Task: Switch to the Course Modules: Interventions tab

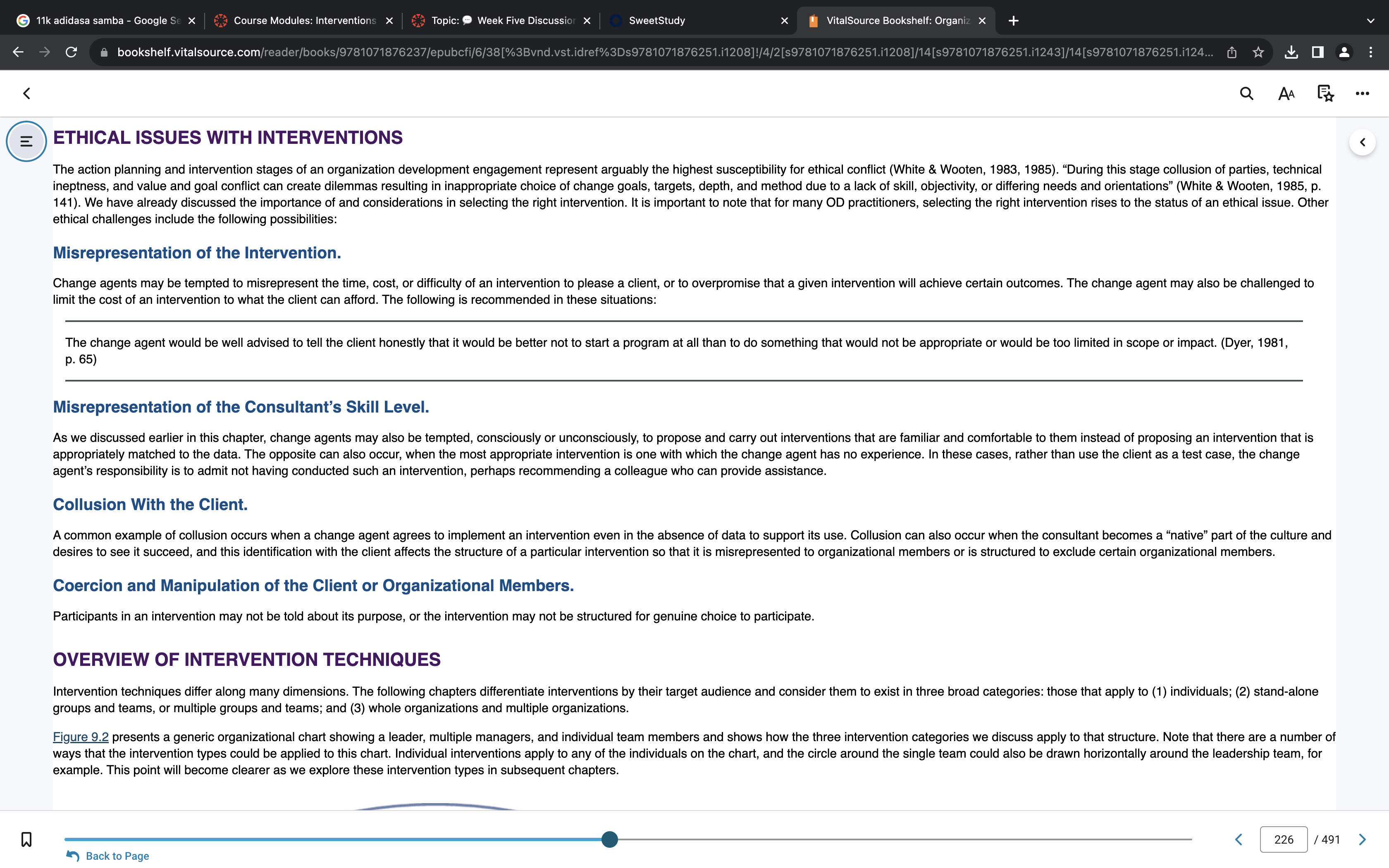Action: pos(304,21)
